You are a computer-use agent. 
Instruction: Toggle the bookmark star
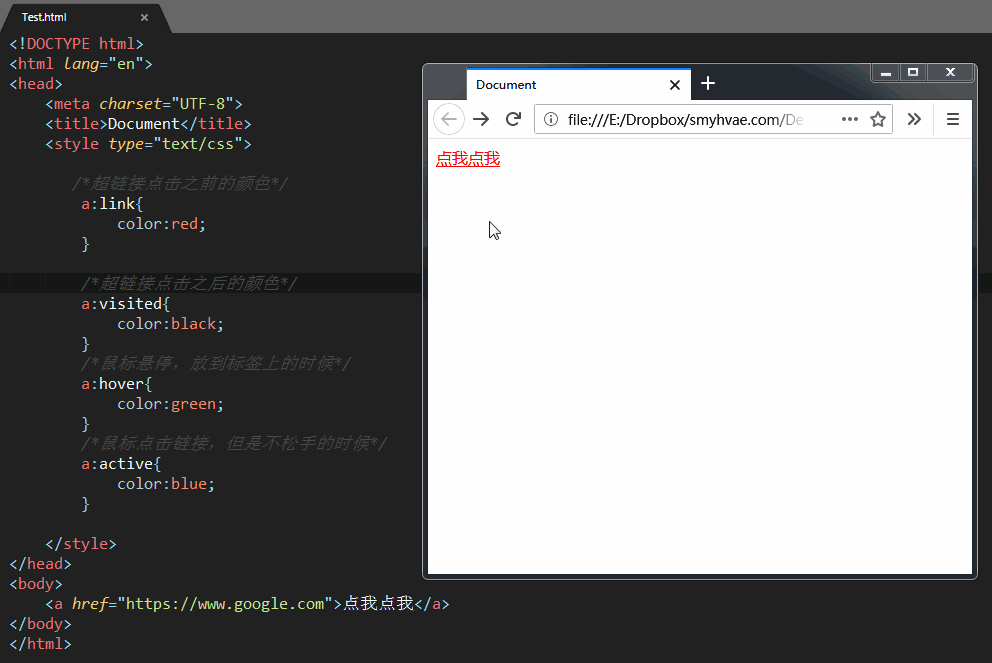click(878, 119)
